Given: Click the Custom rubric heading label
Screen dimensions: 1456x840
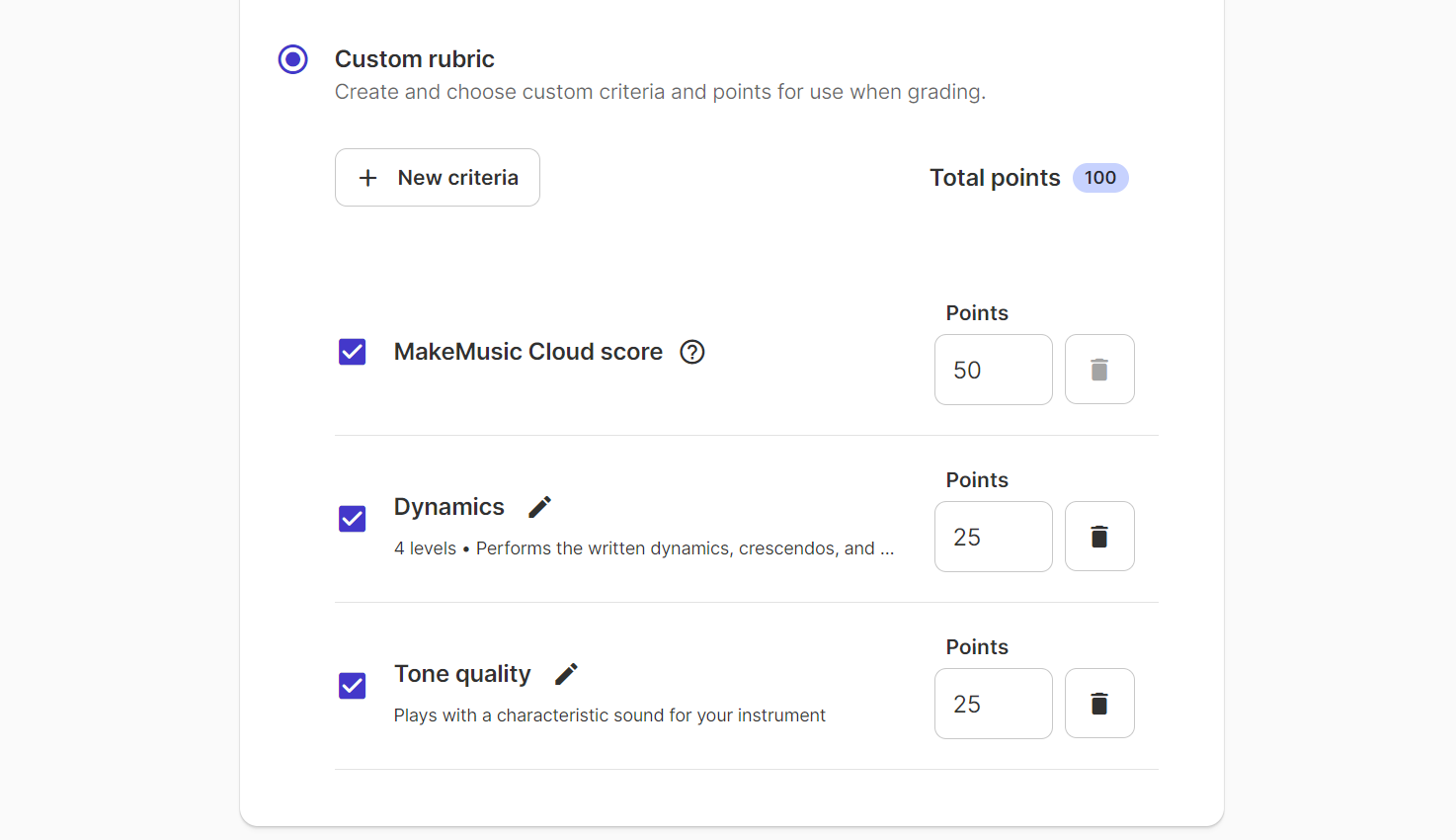Looking at the screenshot, I should pos(415,59).
